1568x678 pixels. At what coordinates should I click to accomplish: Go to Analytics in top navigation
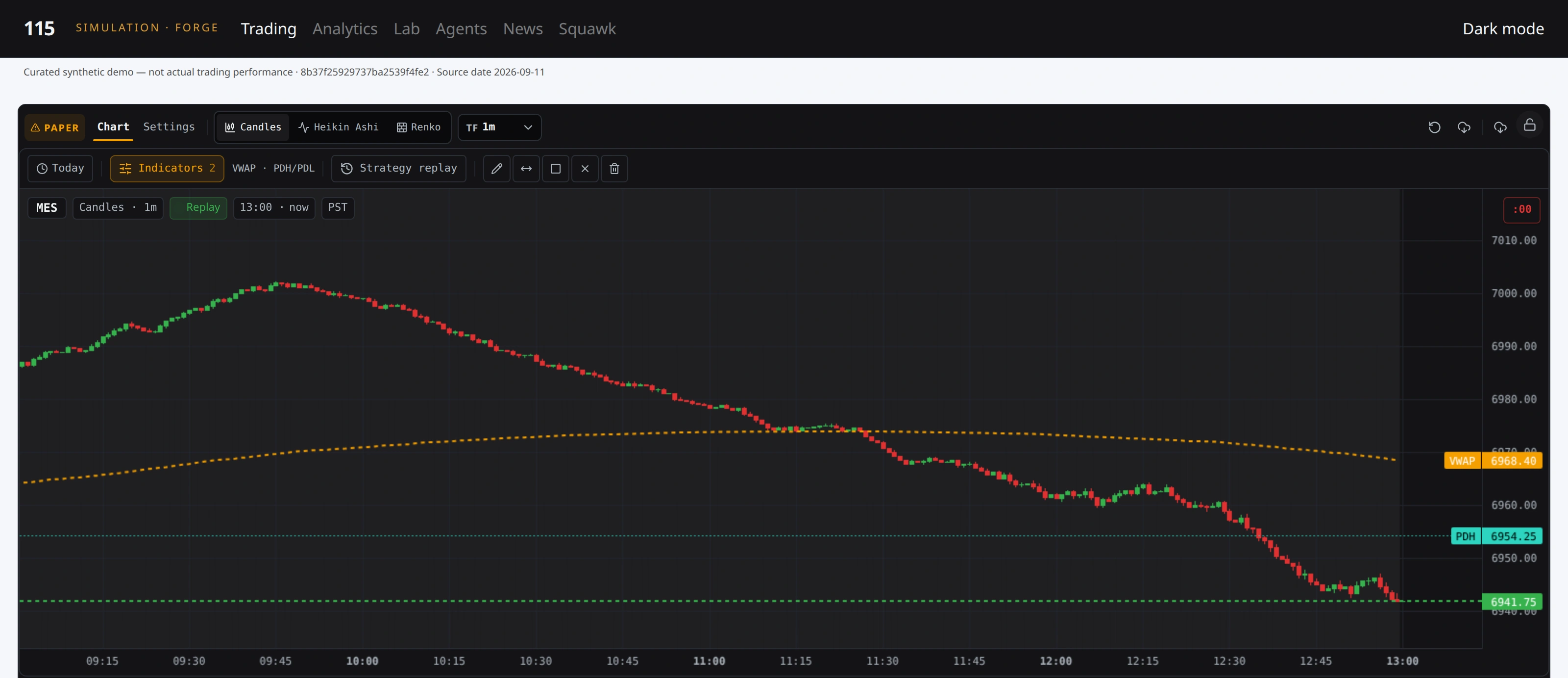(344, 28)
